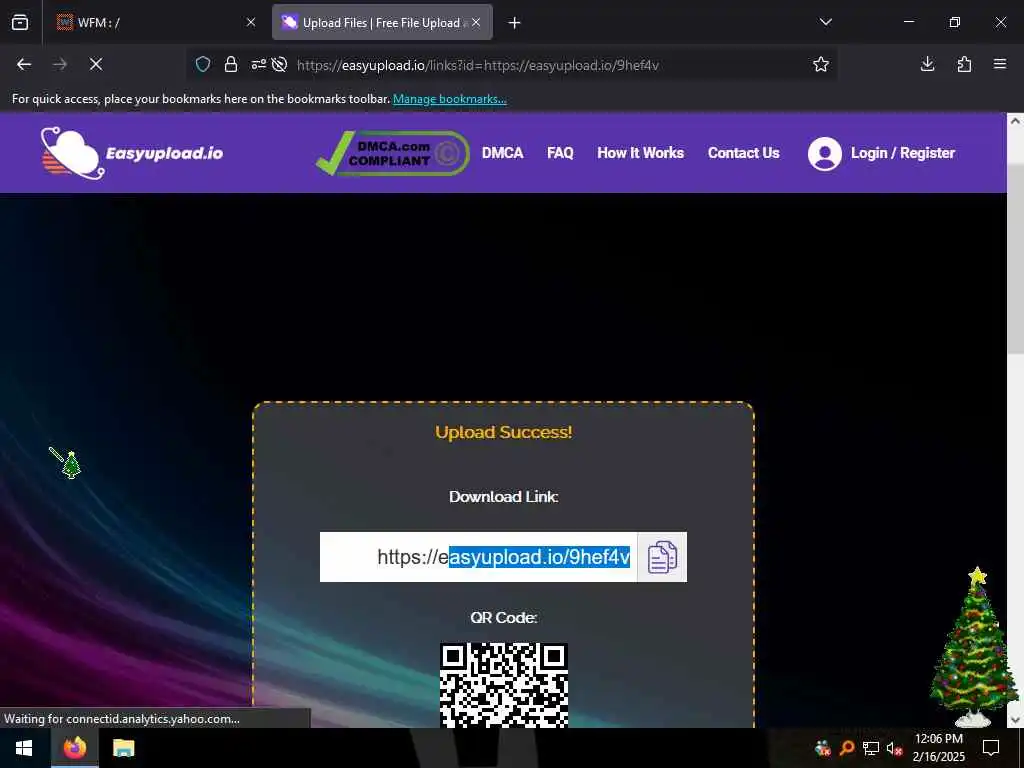
Task: Open the site permissions icon in address bar
Action: coord(259,64)
